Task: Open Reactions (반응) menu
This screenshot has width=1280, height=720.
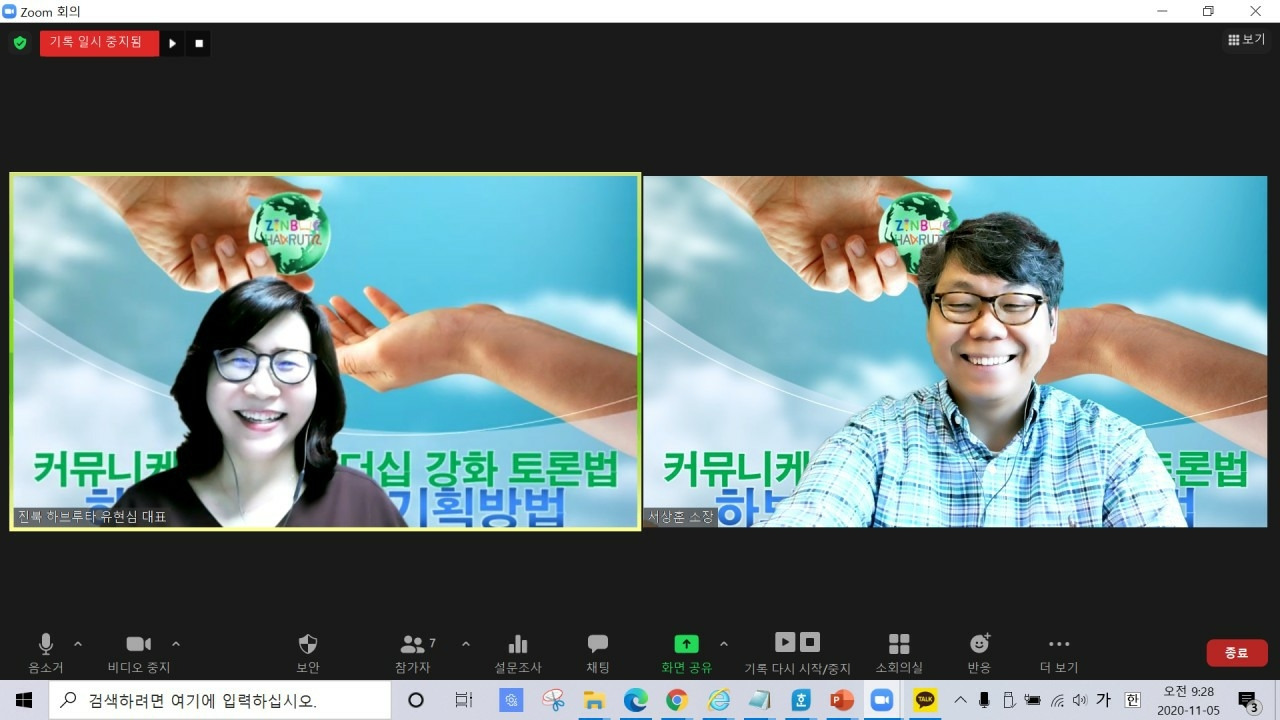Action: pyautogui.click(x=979, y=652)
